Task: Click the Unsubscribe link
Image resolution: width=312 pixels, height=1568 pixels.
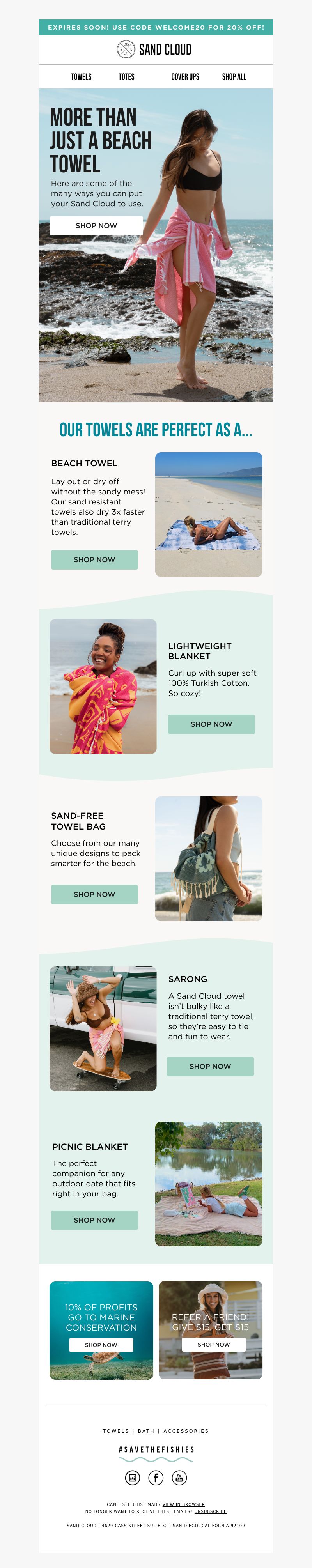Action: pyautogui.click(x=210, y=1511)
